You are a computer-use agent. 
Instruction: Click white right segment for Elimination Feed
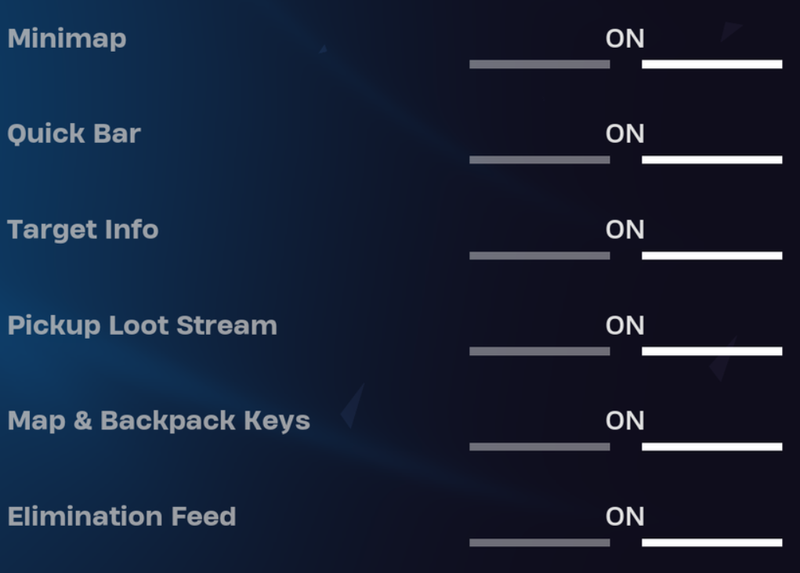[x=711, y=543]
